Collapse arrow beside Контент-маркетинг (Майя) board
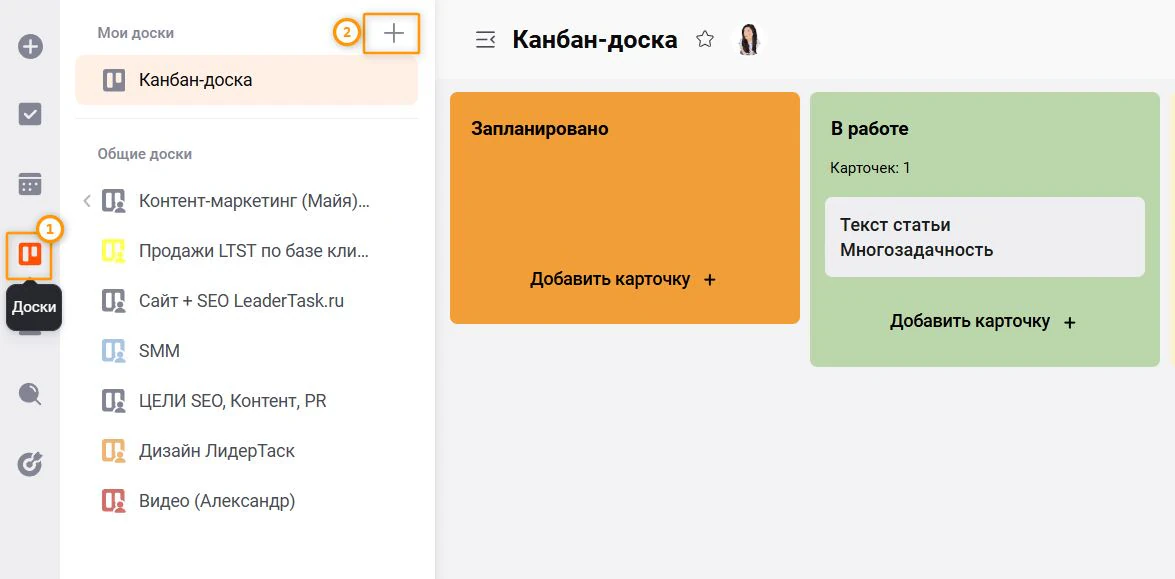The width and height of the screenshot is (1175, 579). [x=87, y=201]
